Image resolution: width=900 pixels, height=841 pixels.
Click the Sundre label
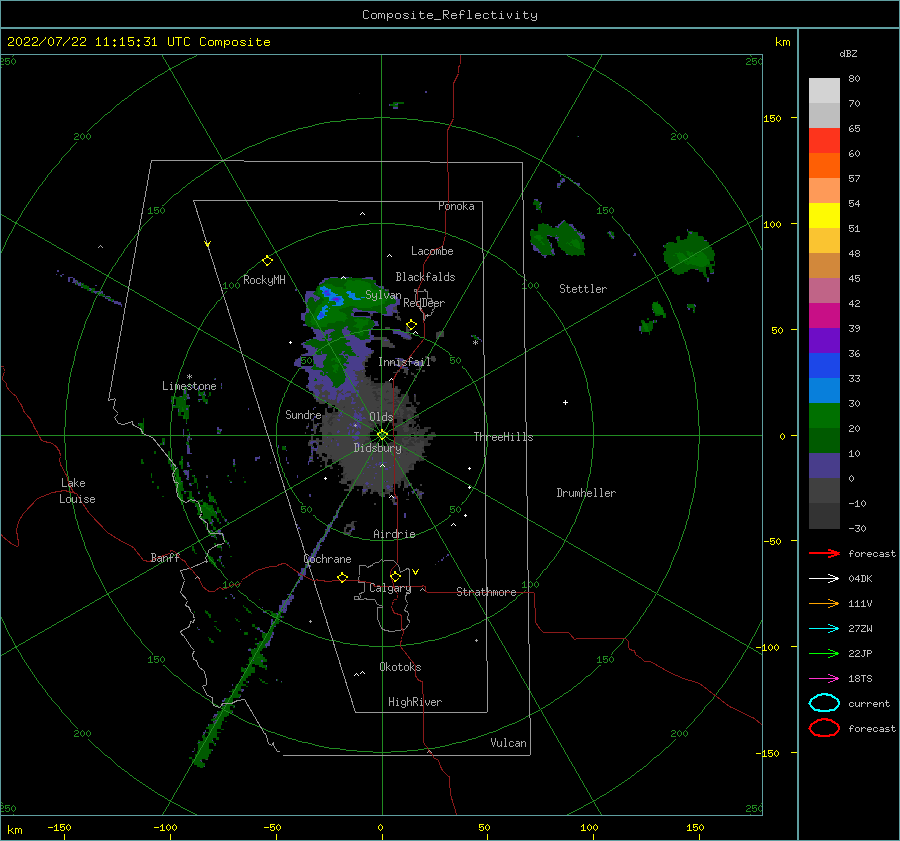click(x=303, y=414)
